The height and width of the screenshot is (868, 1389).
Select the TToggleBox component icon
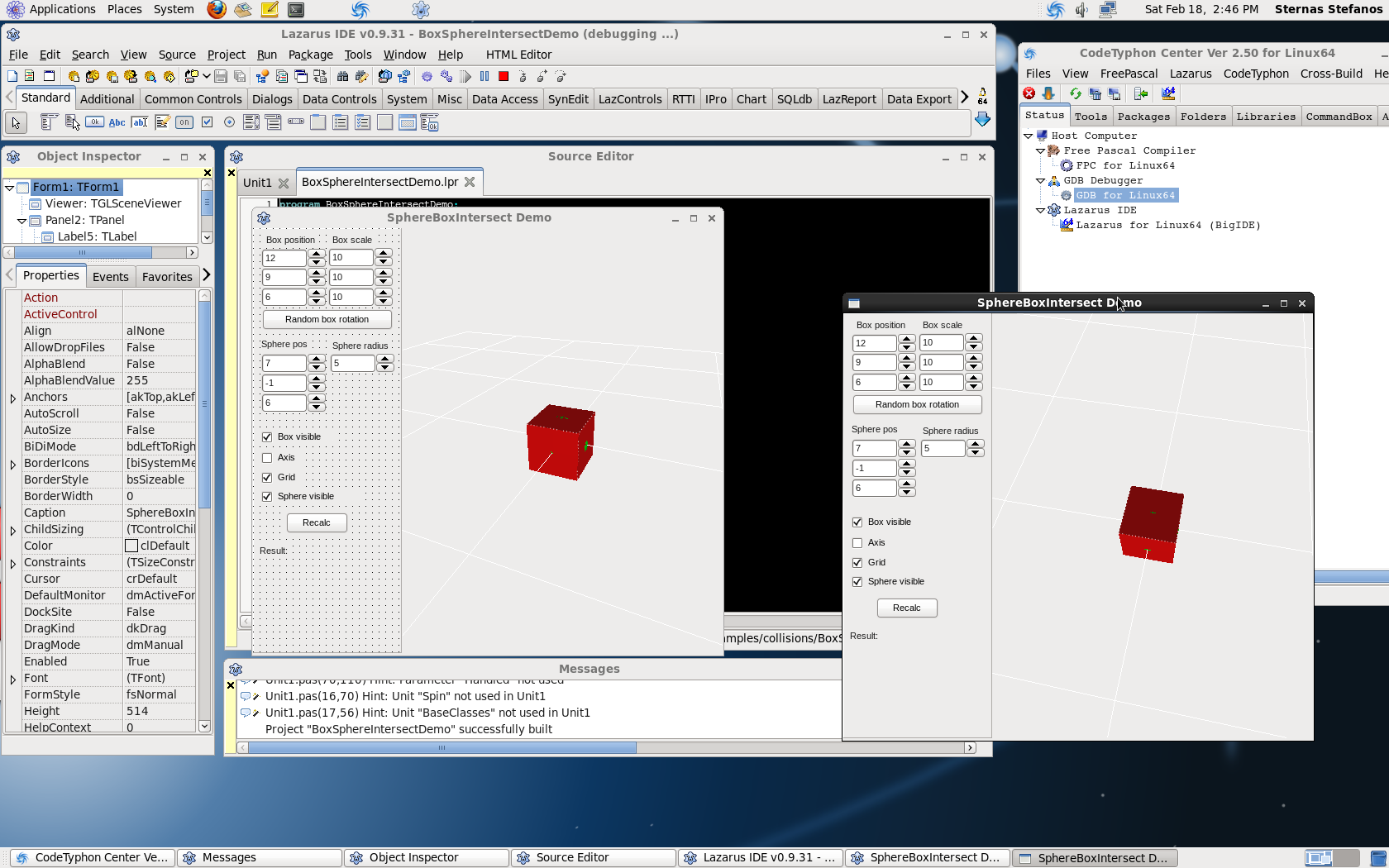point(184,122)
